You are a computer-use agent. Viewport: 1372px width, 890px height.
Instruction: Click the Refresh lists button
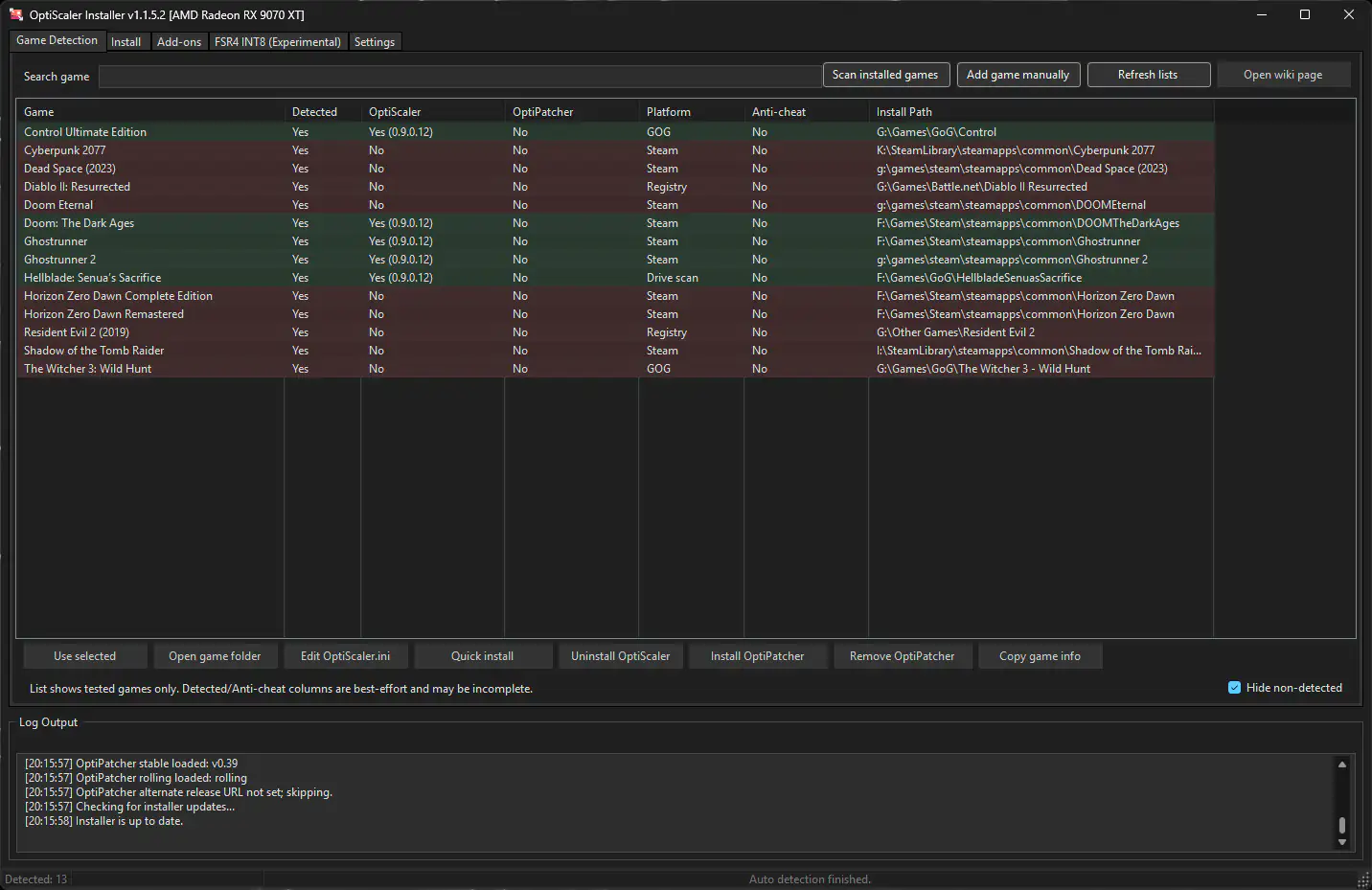1148,75
